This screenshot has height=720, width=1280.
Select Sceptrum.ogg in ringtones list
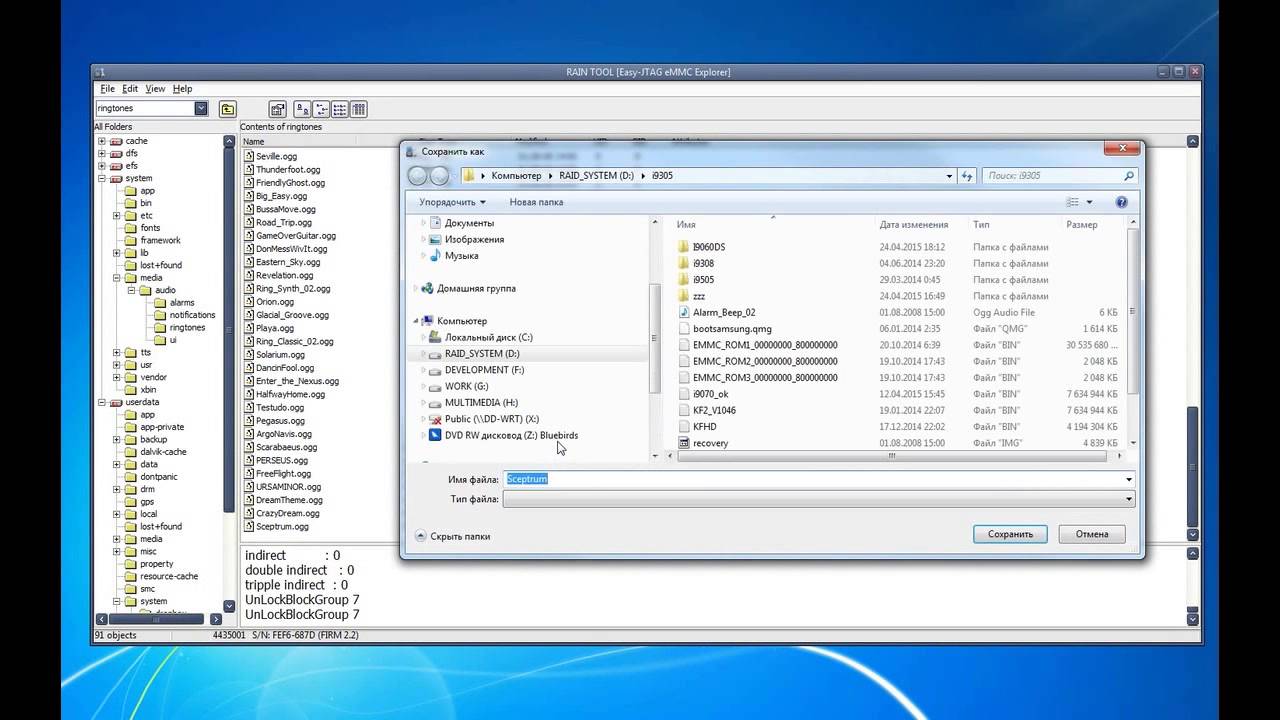pyautogui.click(x=282, y=526)
